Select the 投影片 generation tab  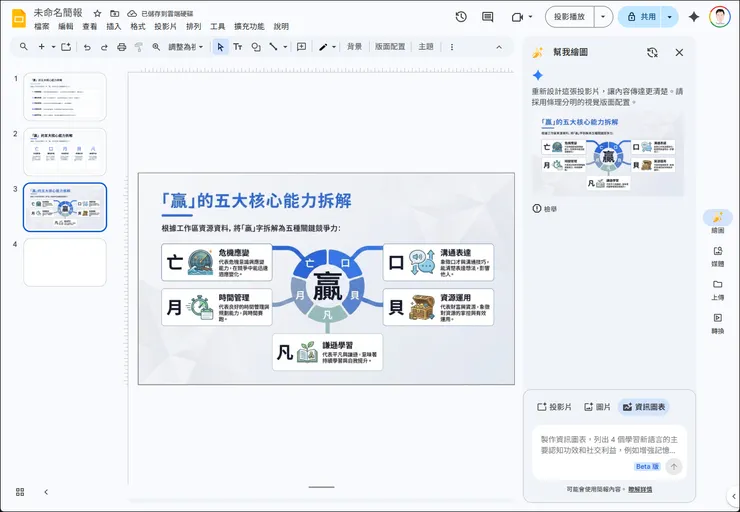point(555,407)
